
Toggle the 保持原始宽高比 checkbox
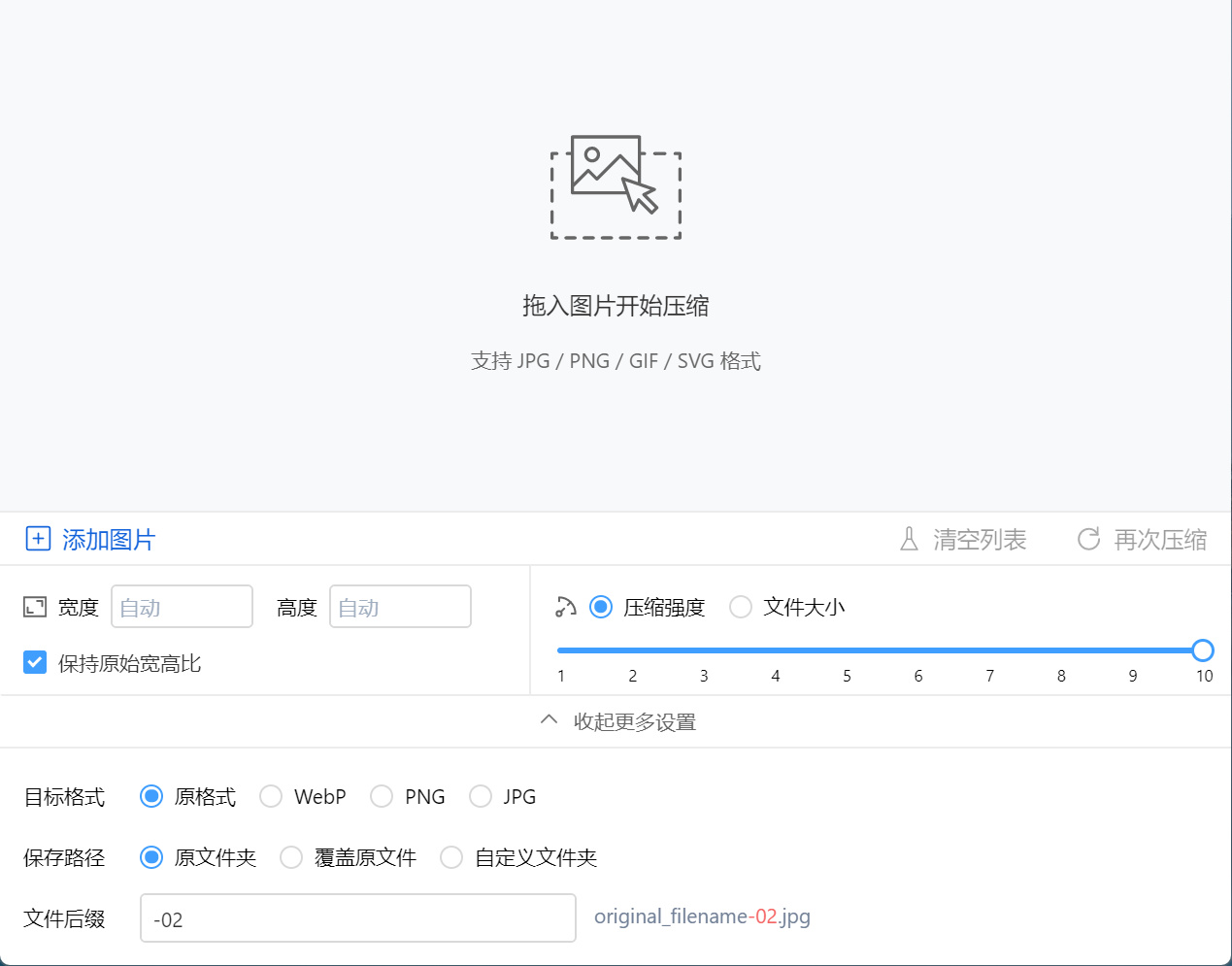pyautogui.click(x=35, y=663)
